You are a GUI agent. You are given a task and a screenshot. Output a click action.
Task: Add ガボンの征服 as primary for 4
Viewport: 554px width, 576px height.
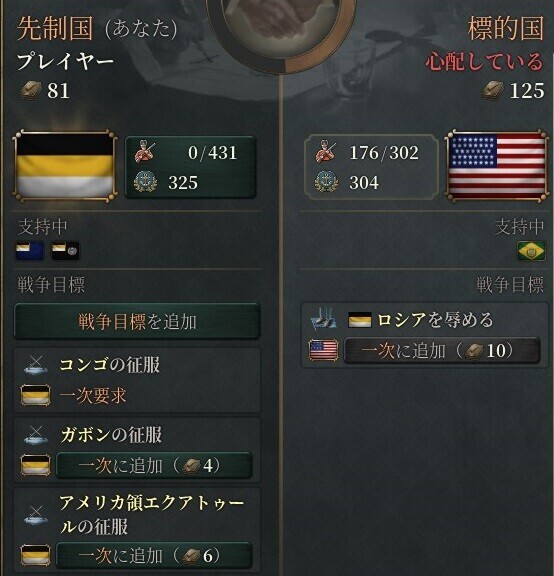tap(154, 465)
